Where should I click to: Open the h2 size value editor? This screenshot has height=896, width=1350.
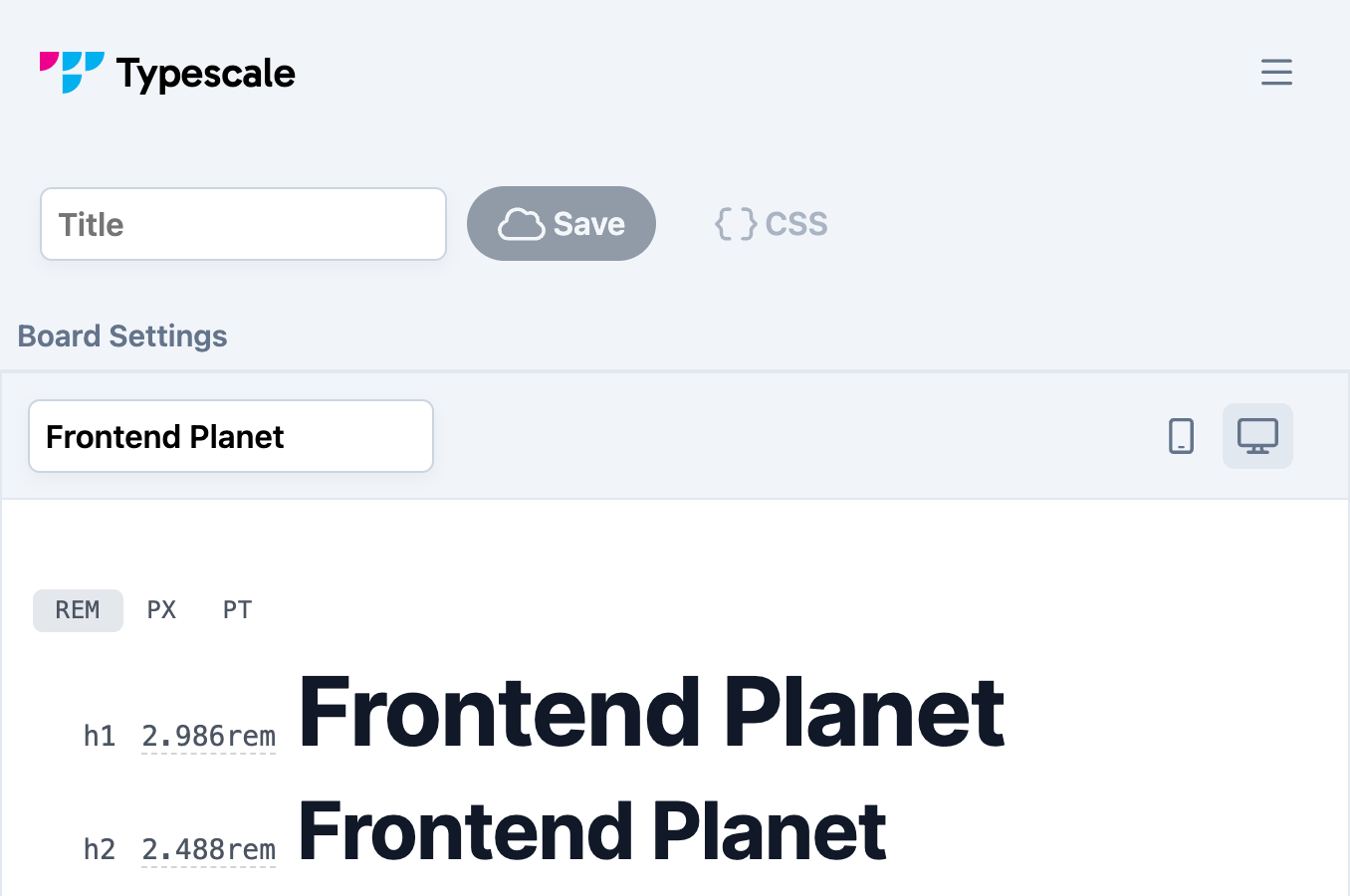coord(208,849)
